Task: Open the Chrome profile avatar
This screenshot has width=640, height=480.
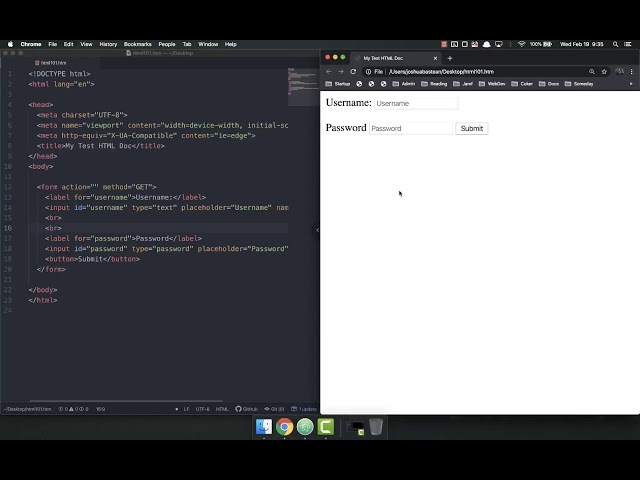Action: tap(619, 72)
